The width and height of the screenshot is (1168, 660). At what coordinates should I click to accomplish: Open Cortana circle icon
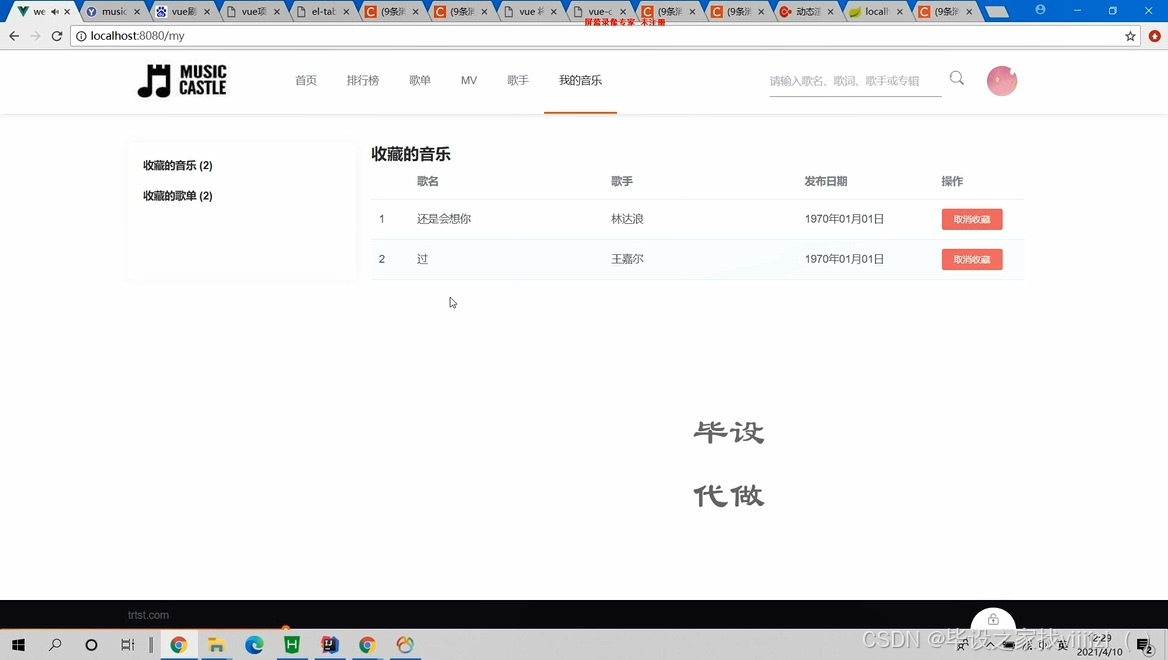pyautogui.click(x=91, y=645)
